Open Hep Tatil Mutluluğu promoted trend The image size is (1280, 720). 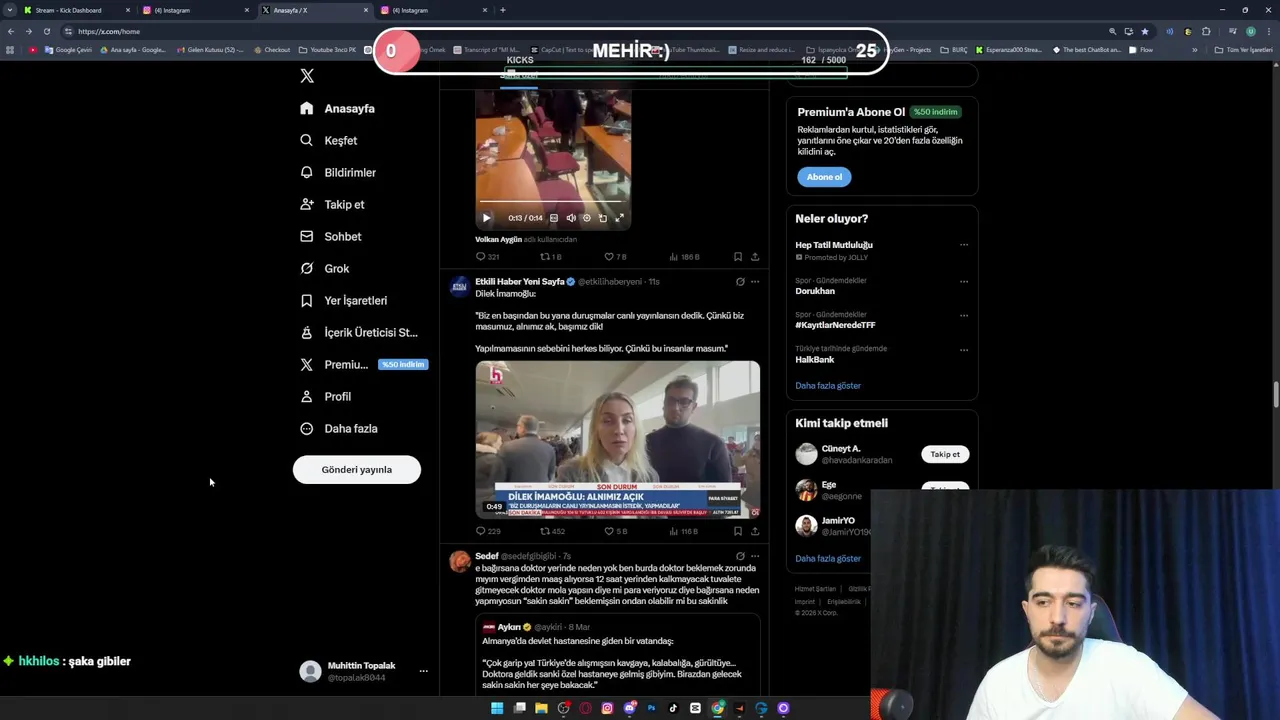coord(834,245)
